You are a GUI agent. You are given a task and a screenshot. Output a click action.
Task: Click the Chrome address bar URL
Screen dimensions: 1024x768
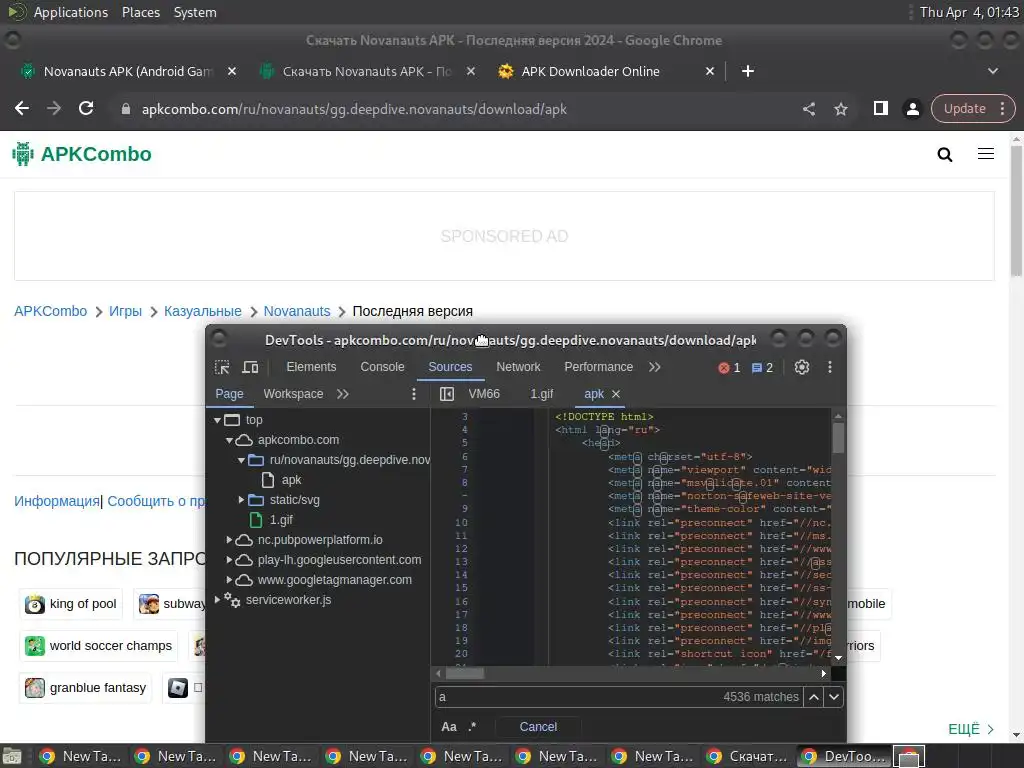pyautogui.click(x=354, y=109)
